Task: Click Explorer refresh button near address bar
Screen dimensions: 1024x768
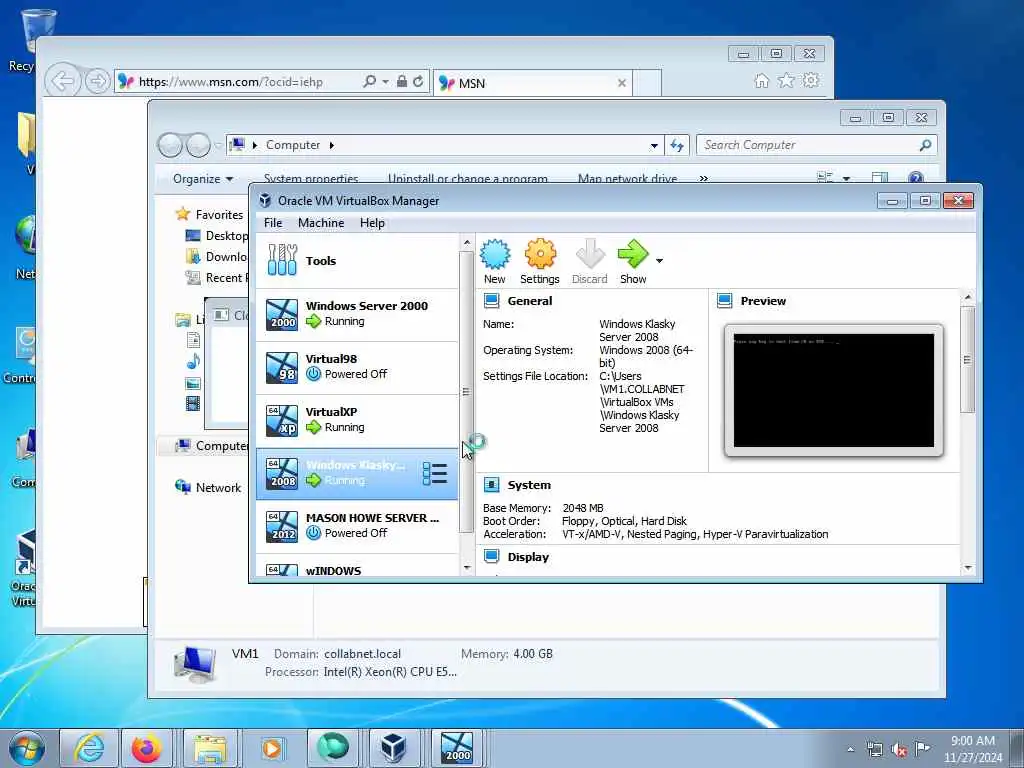Action: [677, 145]
